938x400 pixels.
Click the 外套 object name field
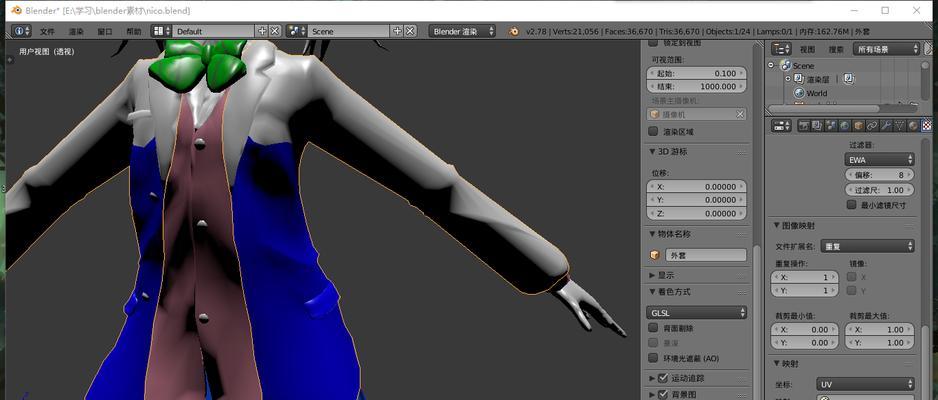(x=706, y=255)
